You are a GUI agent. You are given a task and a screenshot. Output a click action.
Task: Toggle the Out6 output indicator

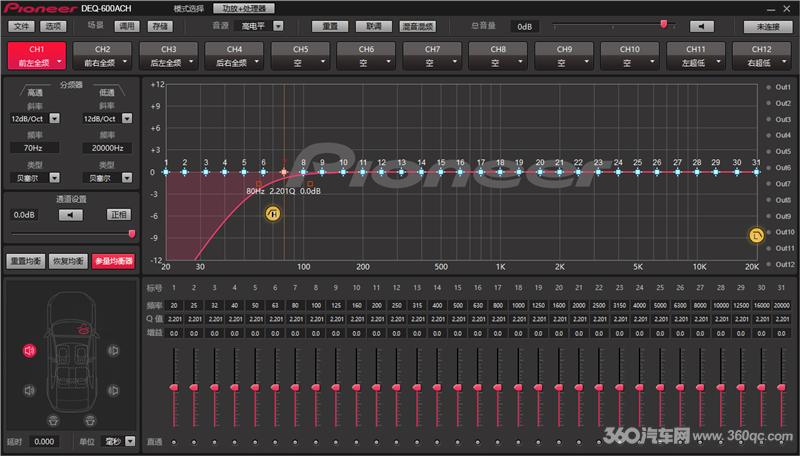[x=768, y=168]
